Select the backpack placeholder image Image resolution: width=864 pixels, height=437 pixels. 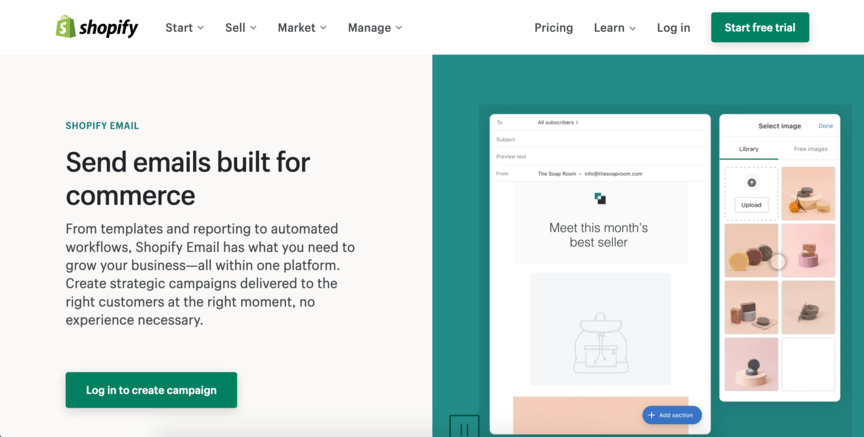point(601,329)
